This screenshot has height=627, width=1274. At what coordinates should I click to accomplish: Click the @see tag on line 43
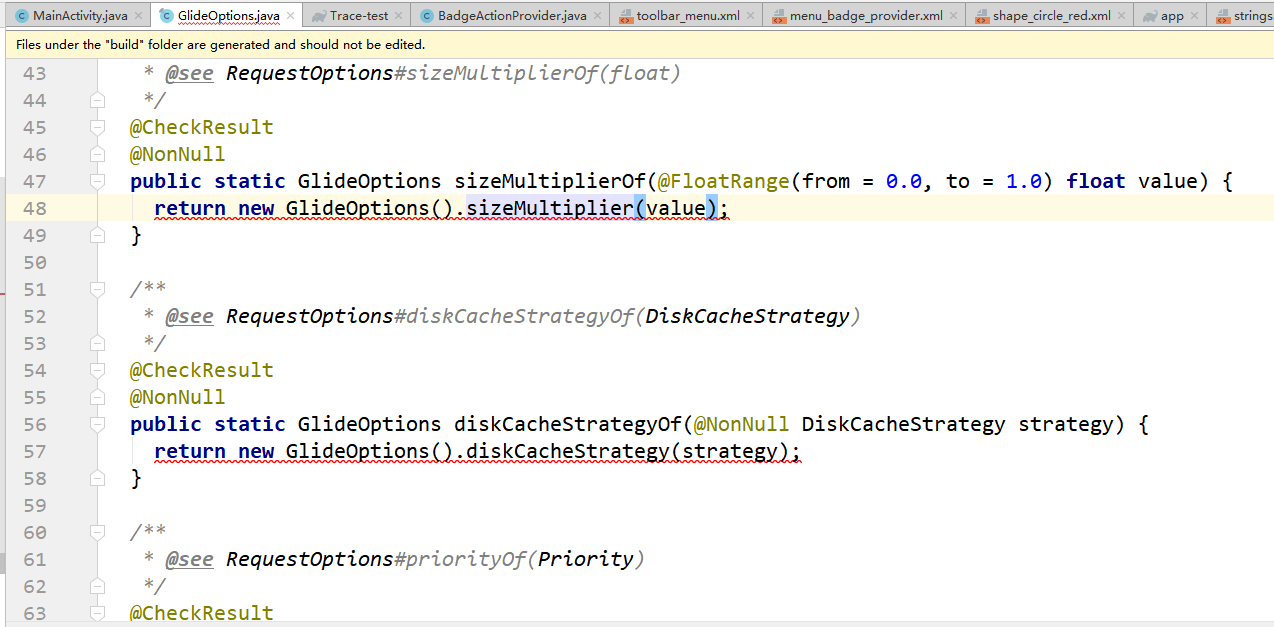pos(189,73)
